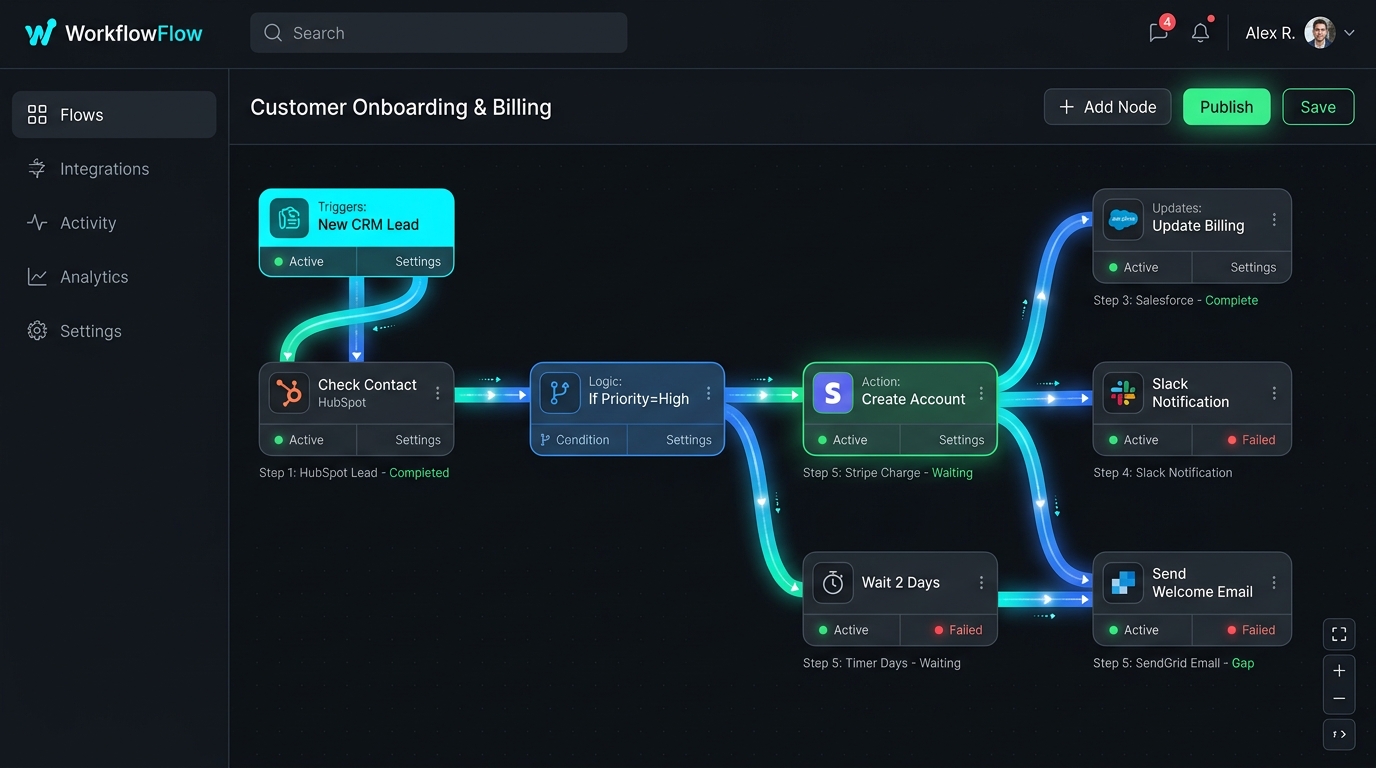Click the Publish button

pos(1226,107)
